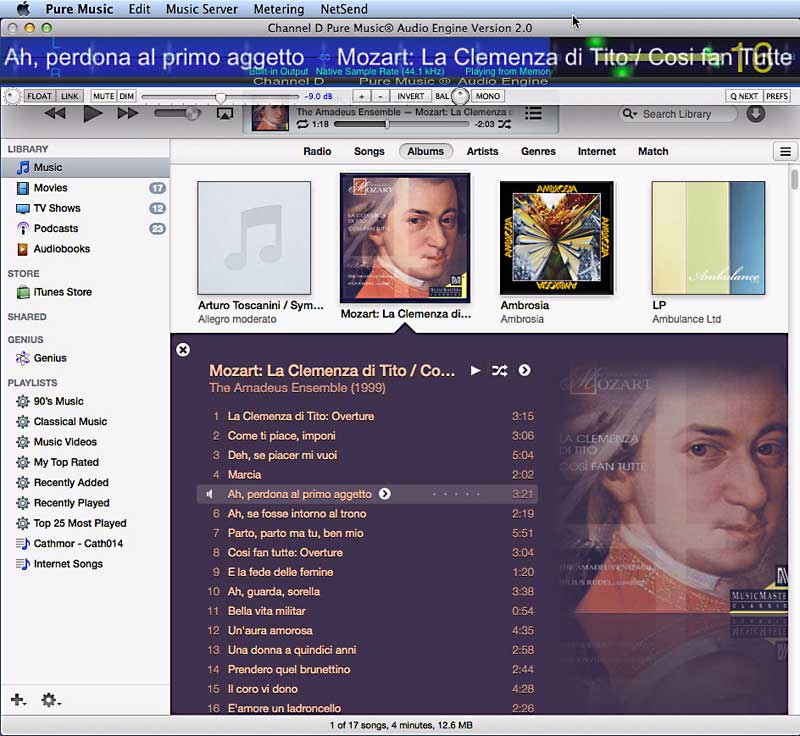This screenshot has width=800, height=736.
Task: Toggle INVERT polarity button
Action: 410,96
